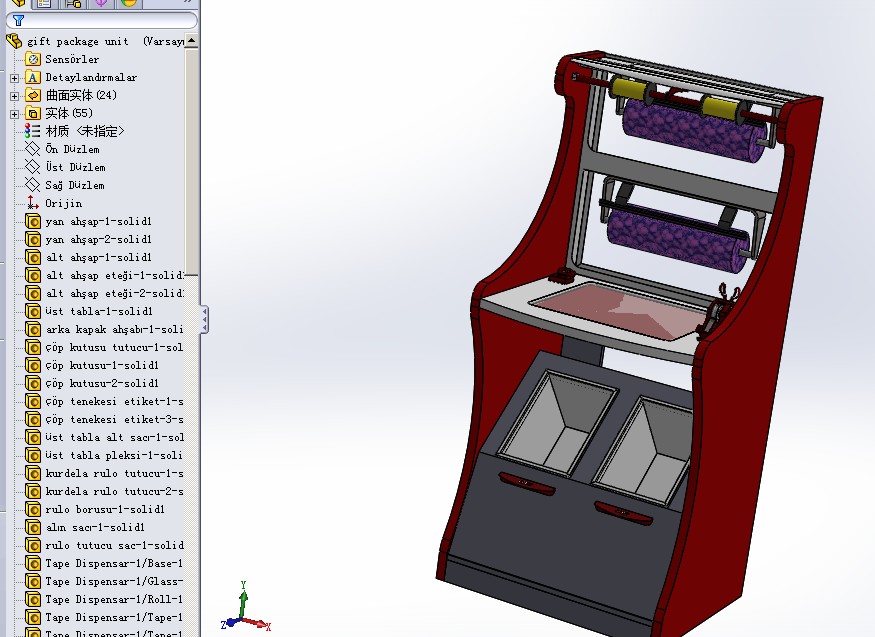Select the 材质 material icon
The image size is (875, 637).
(x=32, y=131)
